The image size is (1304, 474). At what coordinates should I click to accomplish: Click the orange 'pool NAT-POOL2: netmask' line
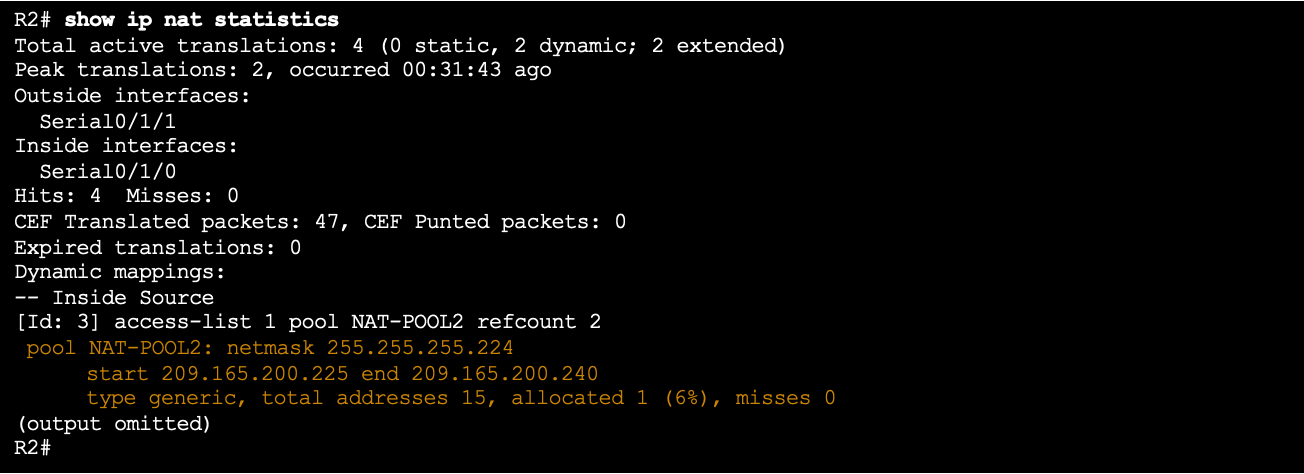pyautogui.click(x=270, y=348)
